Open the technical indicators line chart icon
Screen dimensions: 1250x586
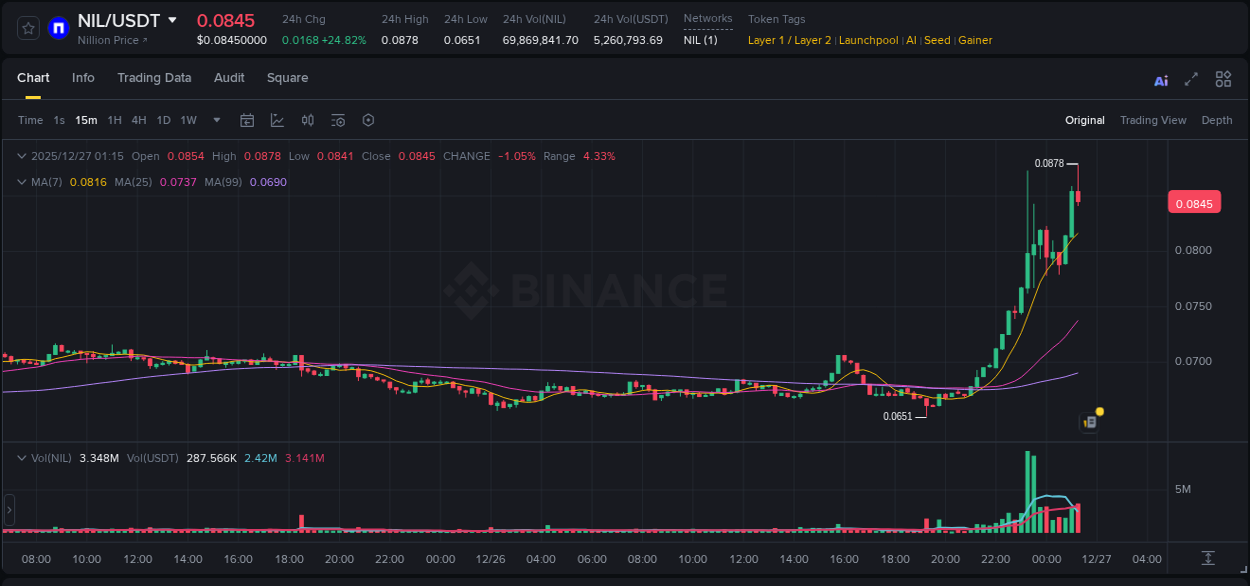tap(277, 120)
